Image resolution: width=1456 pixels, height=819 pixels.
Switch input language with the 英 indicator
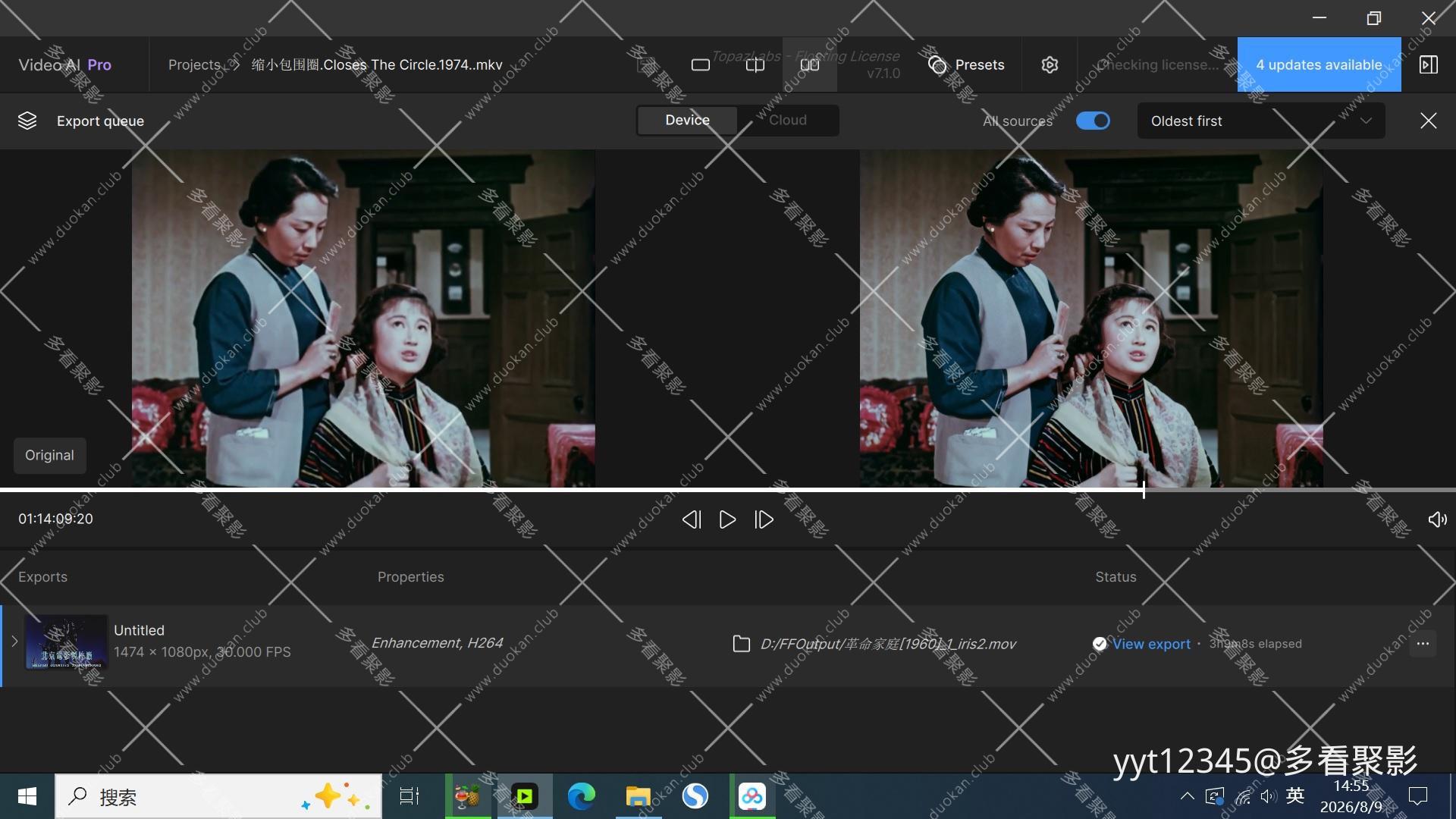pos(1295,795)
